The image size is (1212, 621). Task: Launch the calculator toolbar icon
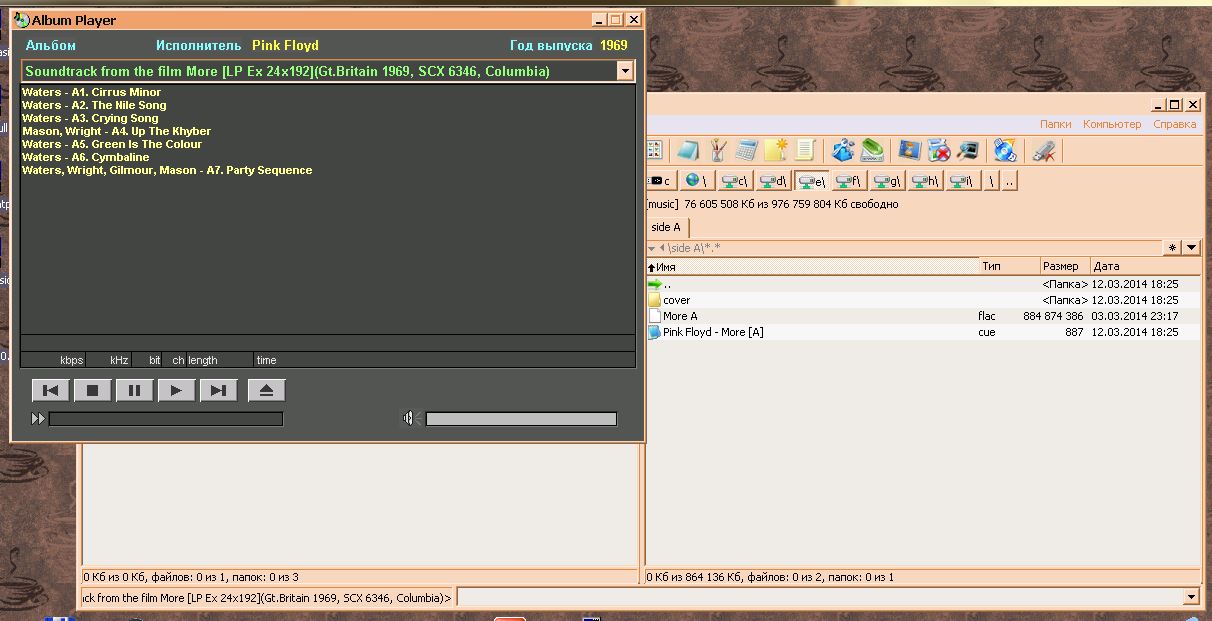tap(746, 150)
